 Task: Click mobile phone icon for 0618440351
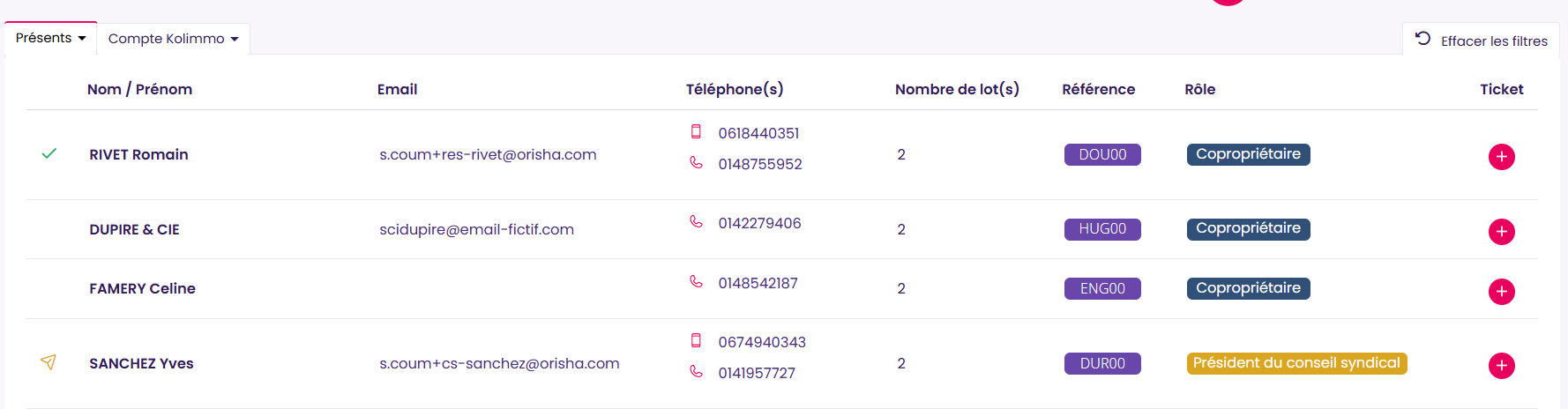pyautogui.click(x=696, y=132)
